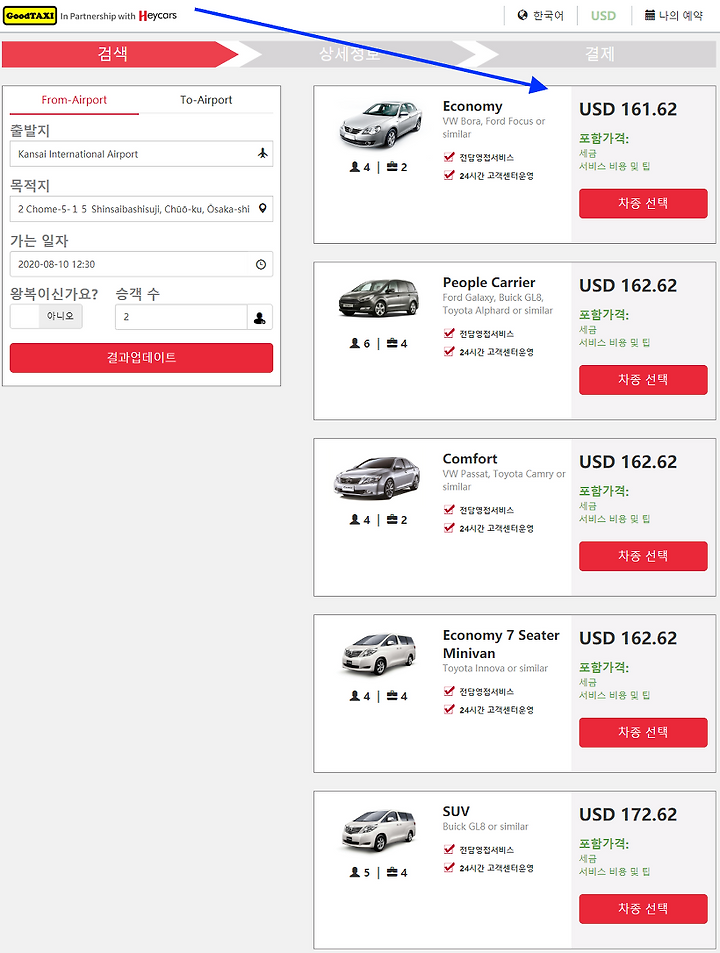Click the GoodTAXI logo
Viewport: 720px width, 953px height.
pyautogui.click(x=30, y=16)
